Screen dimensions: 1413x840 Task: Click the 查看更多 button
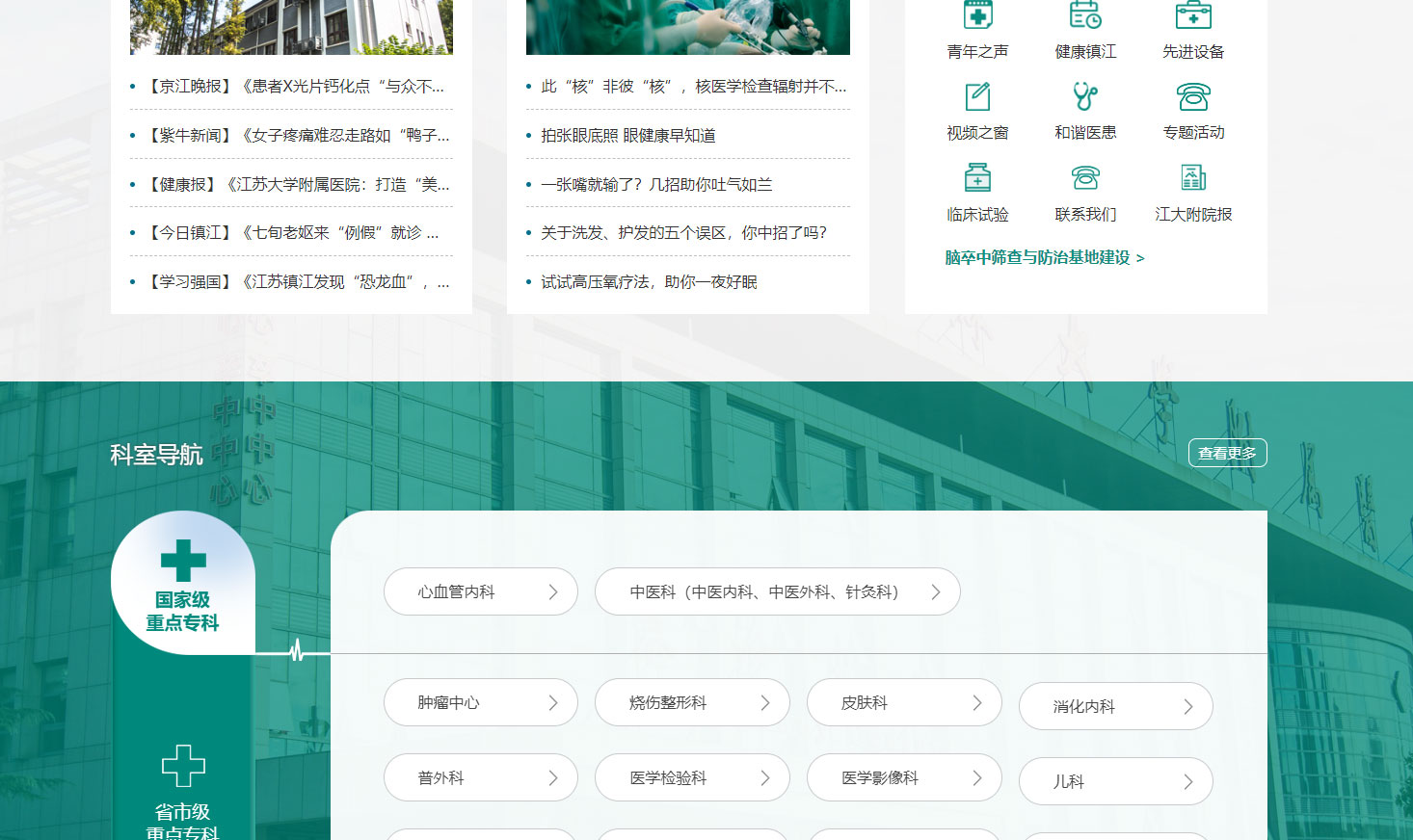(x=1227, y=453)
